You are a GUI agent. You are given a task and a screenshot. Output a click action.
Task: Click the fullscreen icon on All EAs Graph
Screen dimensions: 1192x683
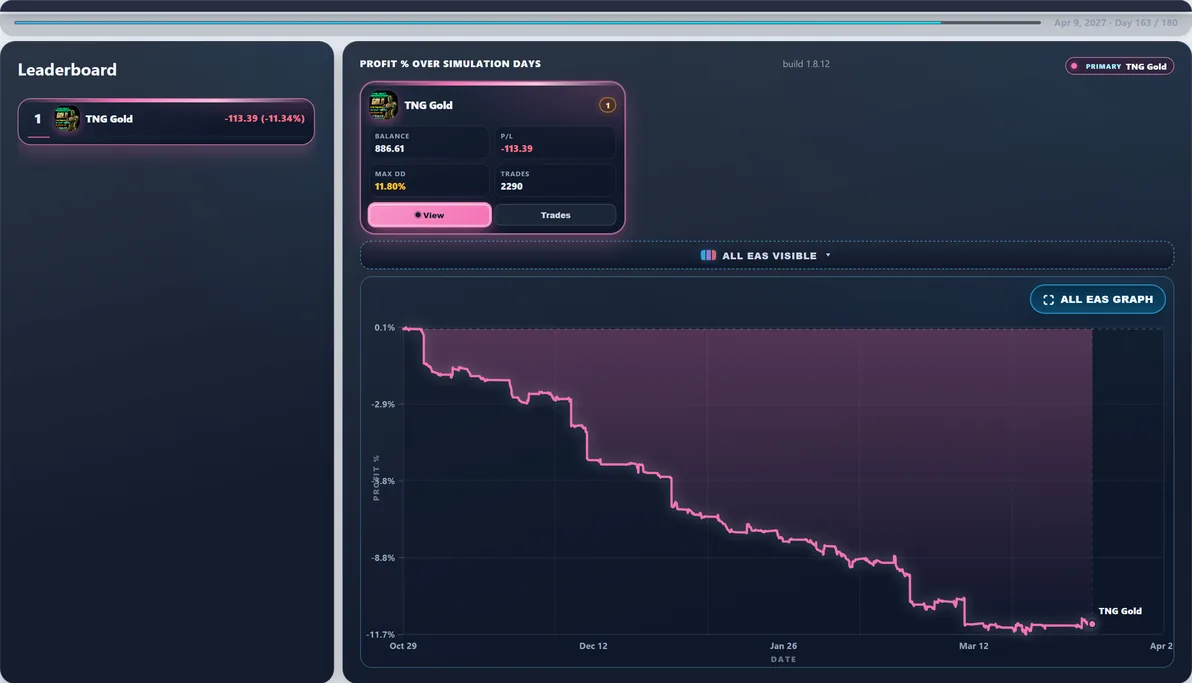click(1048, 300)
